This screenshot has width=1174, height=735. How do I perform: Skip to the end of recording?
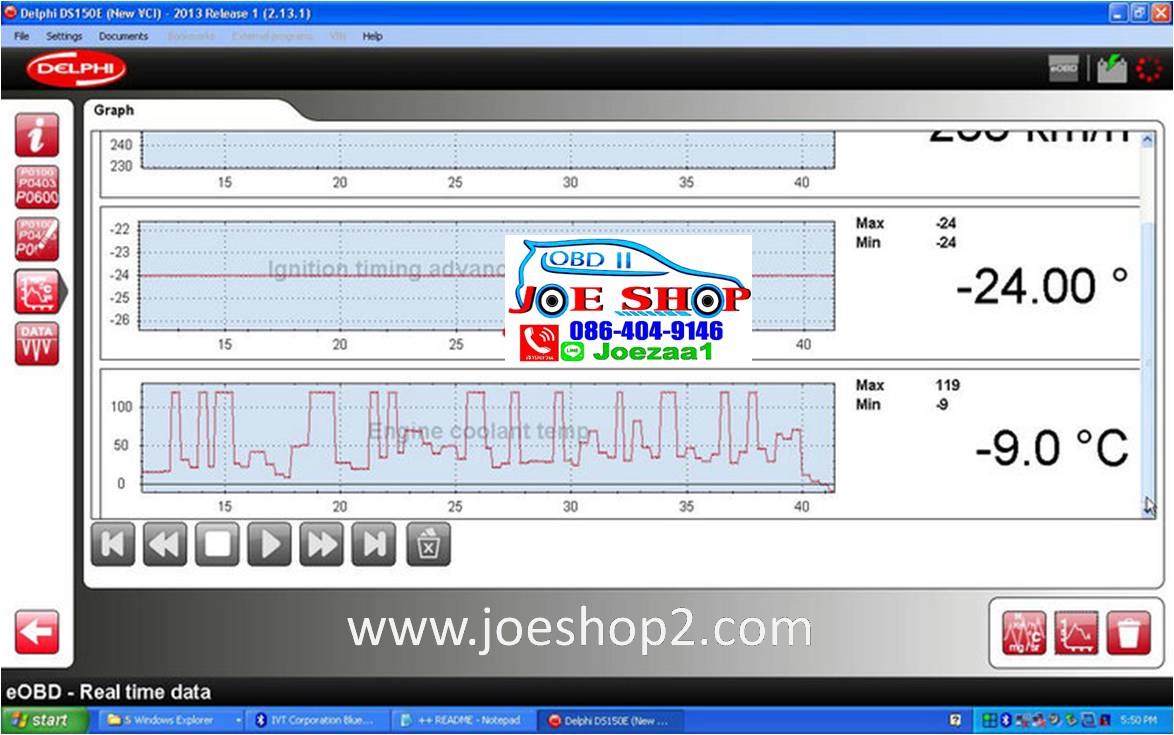(374, 544)
